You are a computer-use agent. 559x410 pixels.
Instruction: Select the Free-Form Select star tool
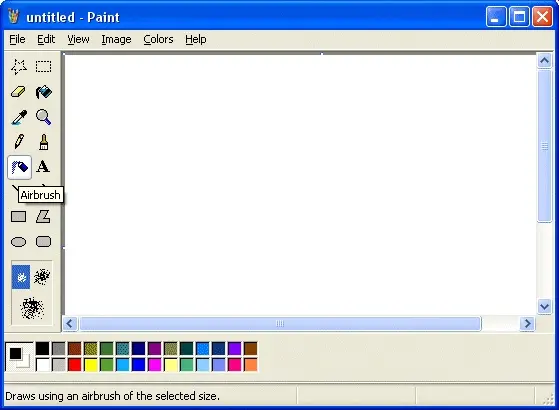coord(19,67)
